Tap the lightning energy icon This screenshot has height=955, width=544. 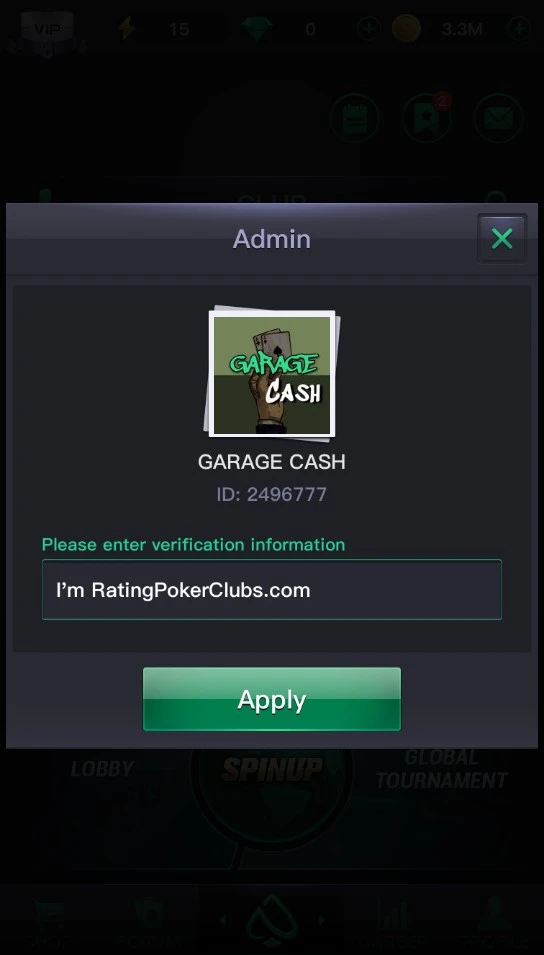(127, 29)
